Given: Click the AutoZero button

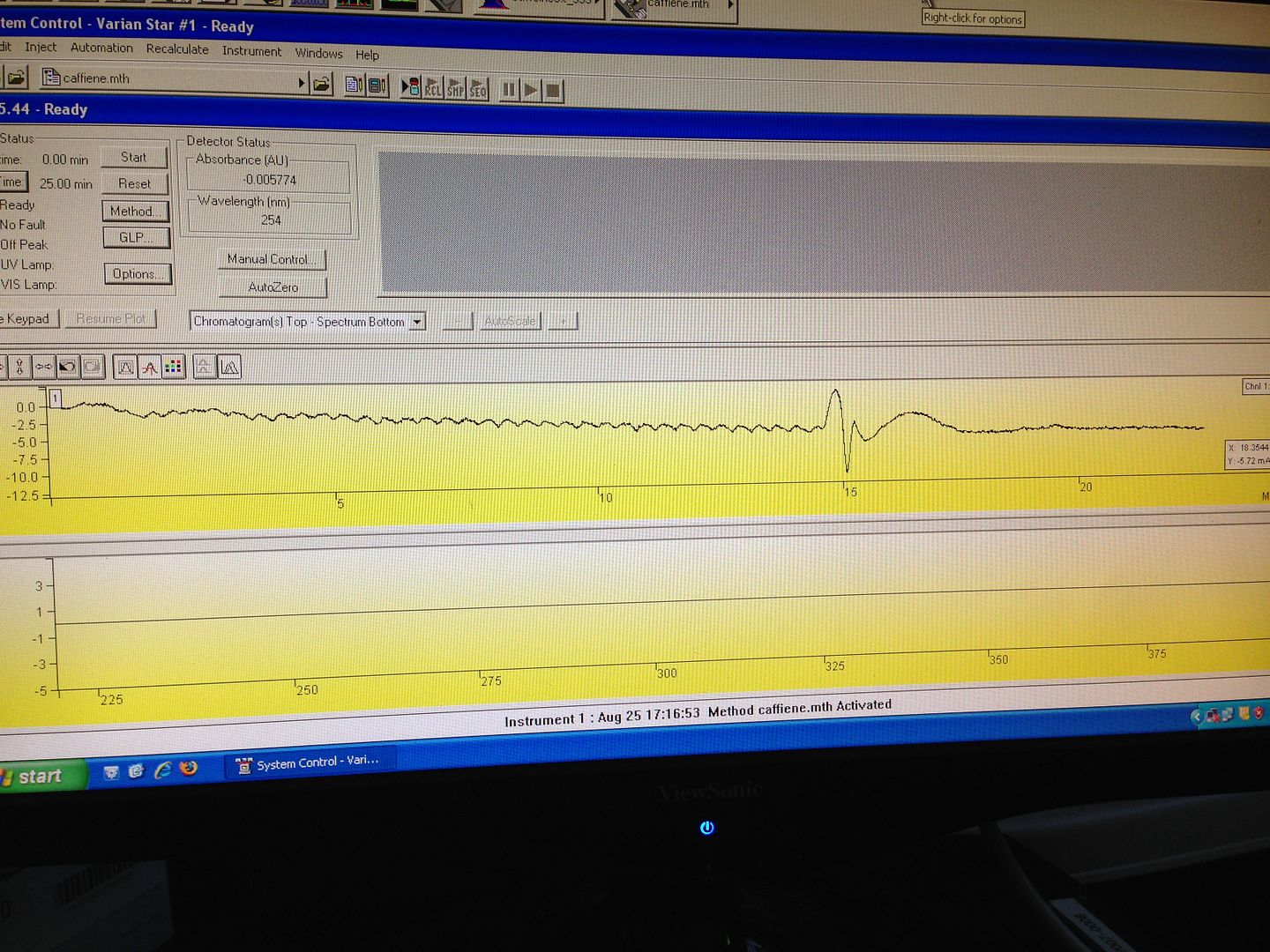Looking at the screenshot, I should 273,286.
